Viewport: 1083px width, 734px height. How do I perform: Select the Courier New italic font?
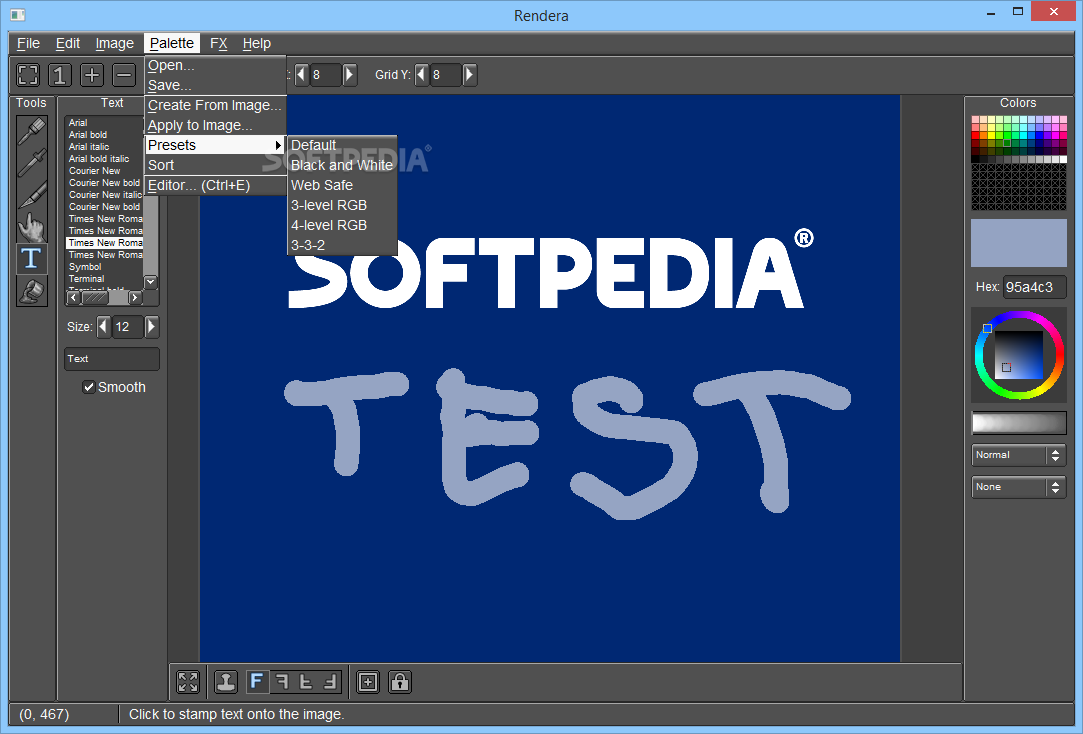coord(104,195)
